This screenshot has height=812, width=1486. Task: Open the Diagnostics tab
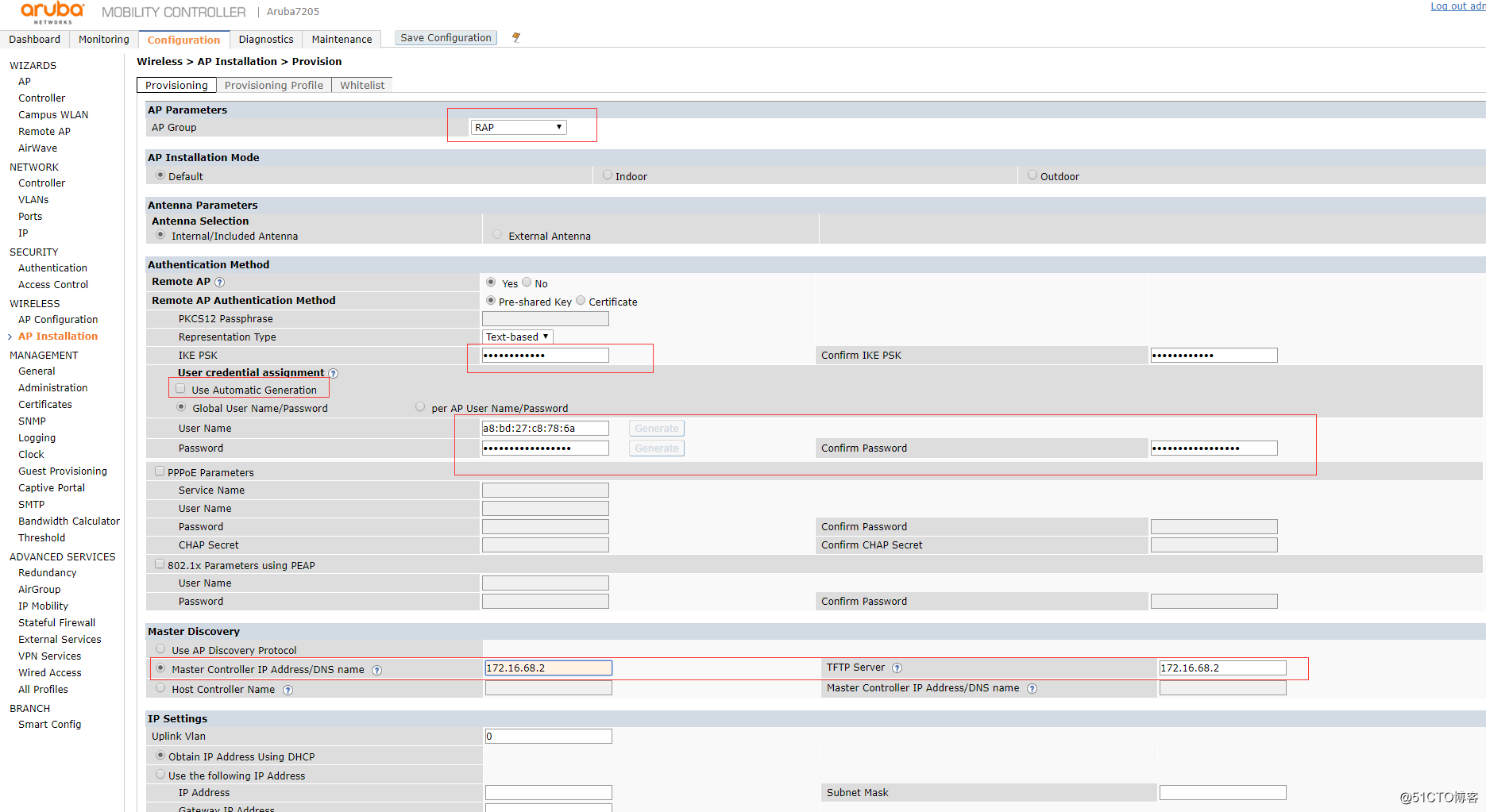pos(266,39)
